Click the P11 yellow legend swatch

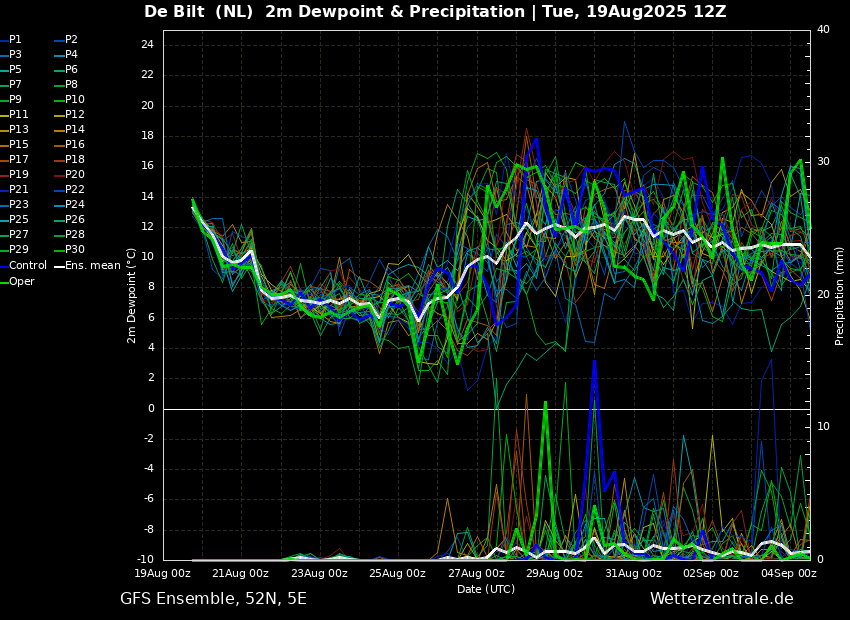4,115
